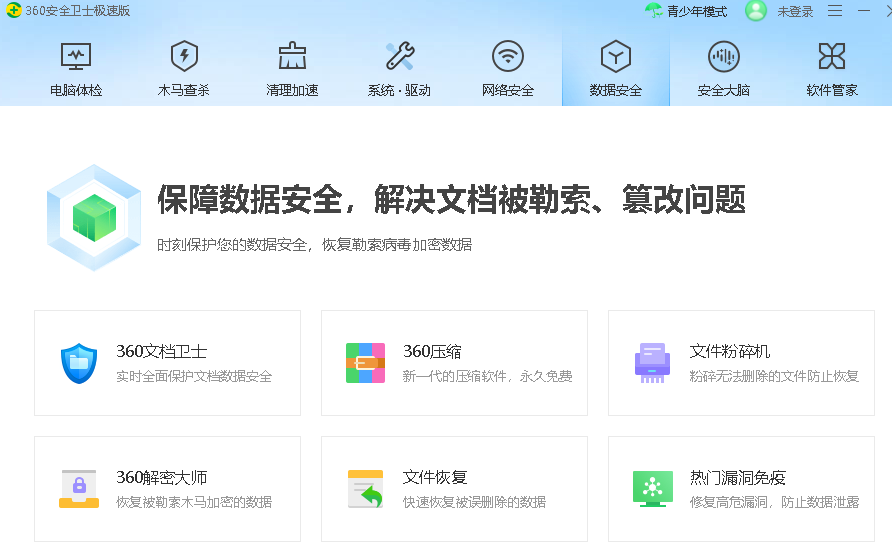Select the 电脑体检 tab label
Viewport: 892px width, 560px height.
(x=76, y=90)
